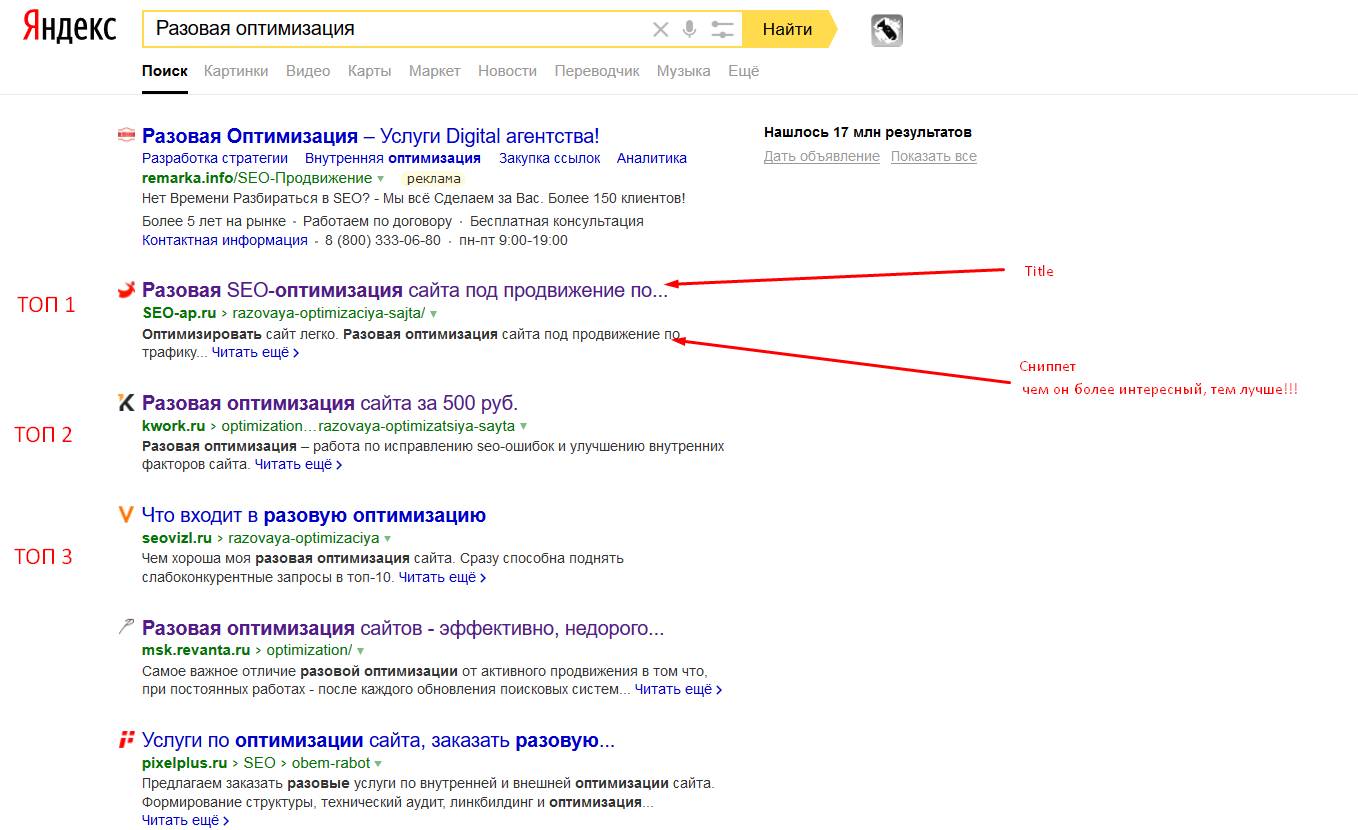Image resolution: width=1358 pixels, height=830 pixels.
Task: Click inside the search input field
Action: click(x=400, y=29)
